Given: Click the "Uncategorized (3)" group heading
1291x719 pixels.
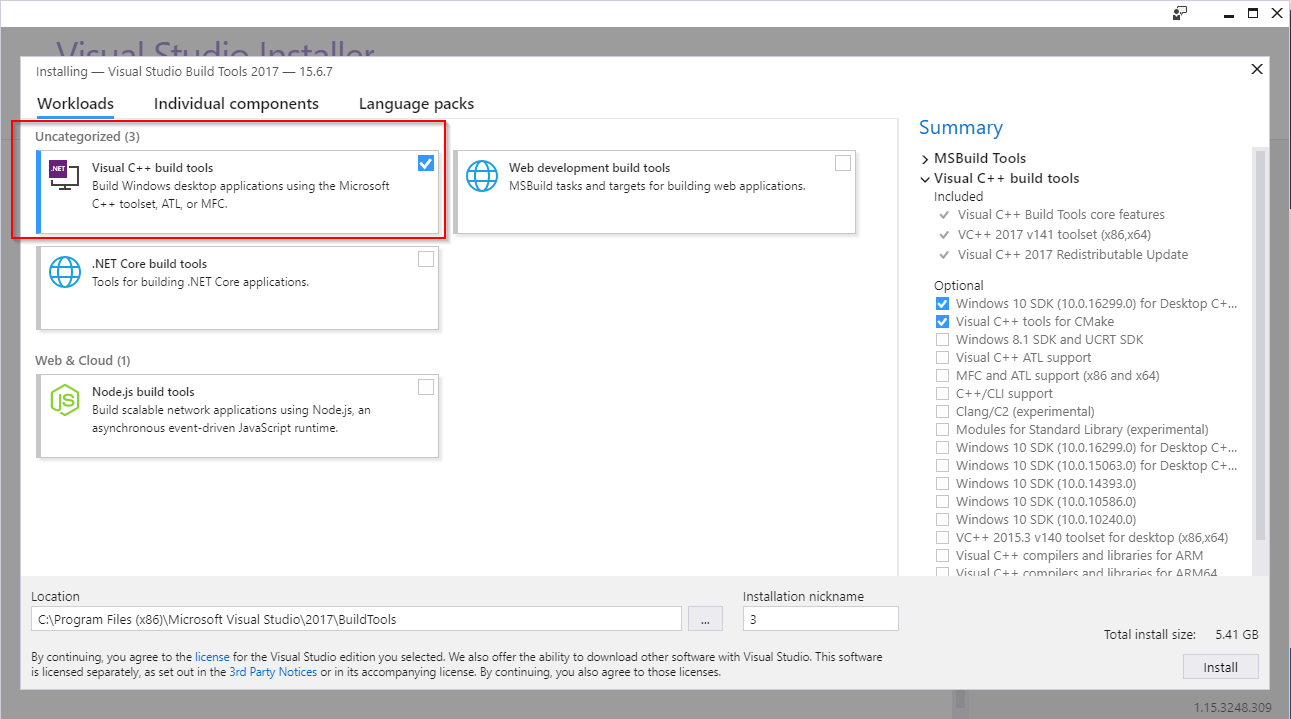Looking at the screenshot, I should click(x=88, y=136).
